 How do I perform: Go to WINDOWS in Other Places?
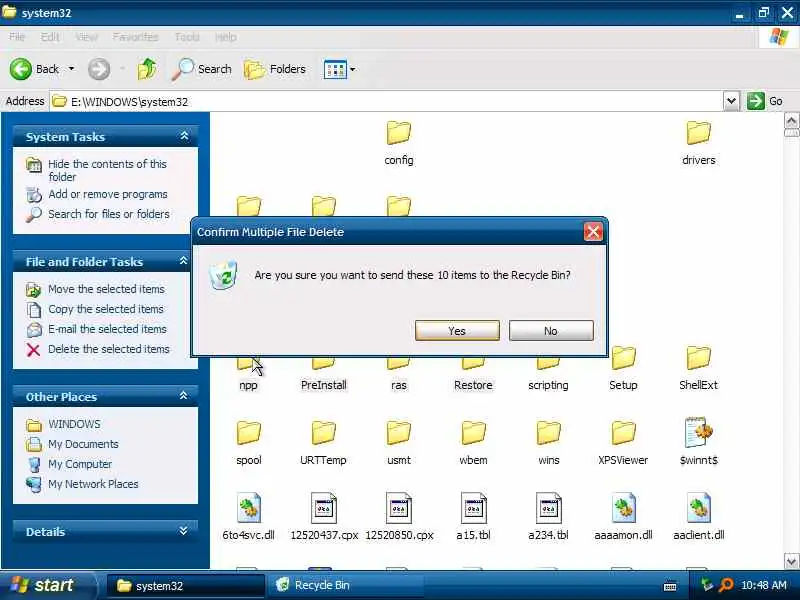(74, 424)
